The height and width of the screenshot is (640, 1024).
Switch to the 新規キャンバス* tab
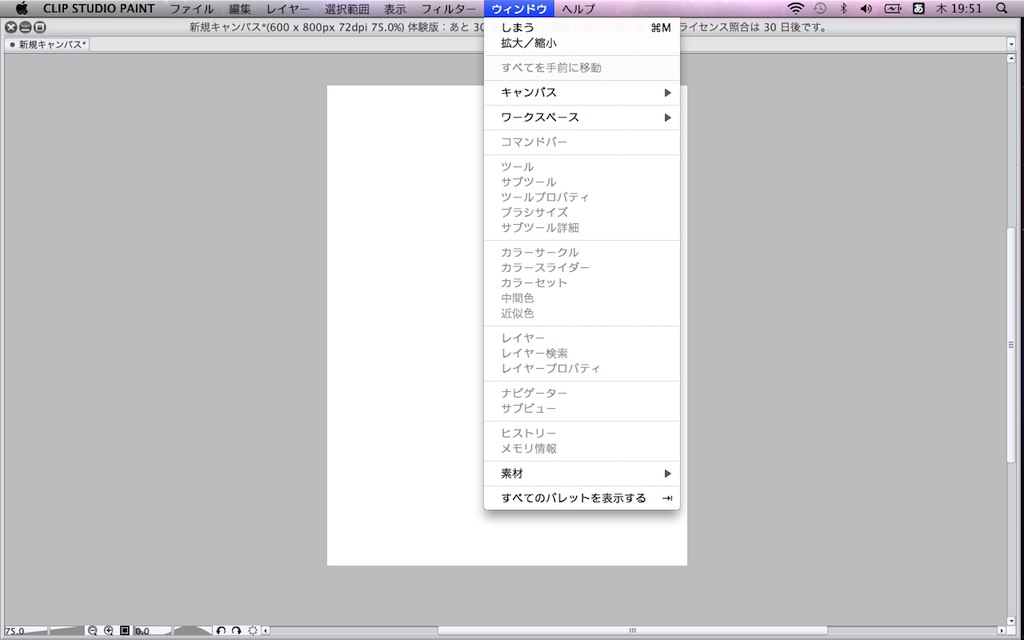(47, 44)
